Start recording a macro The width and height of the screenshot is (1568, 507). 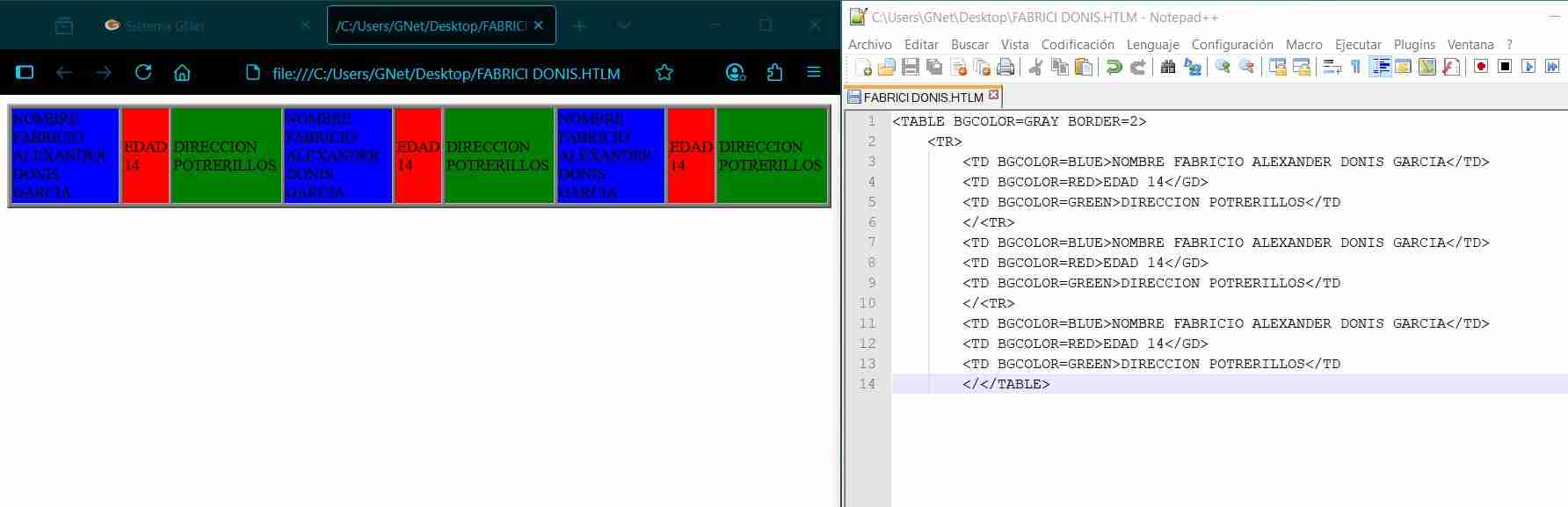click(x=1481, y=67)
